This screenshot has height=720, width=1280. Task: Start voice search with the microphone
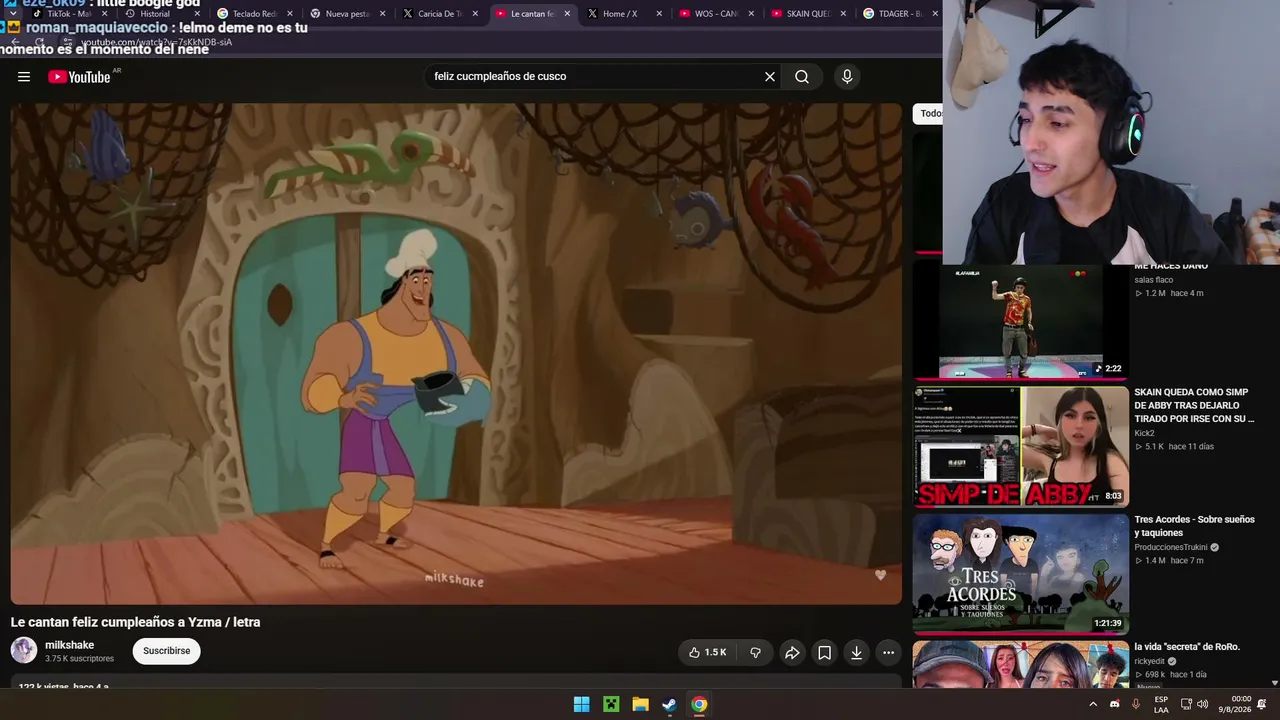tap(847, 77)
